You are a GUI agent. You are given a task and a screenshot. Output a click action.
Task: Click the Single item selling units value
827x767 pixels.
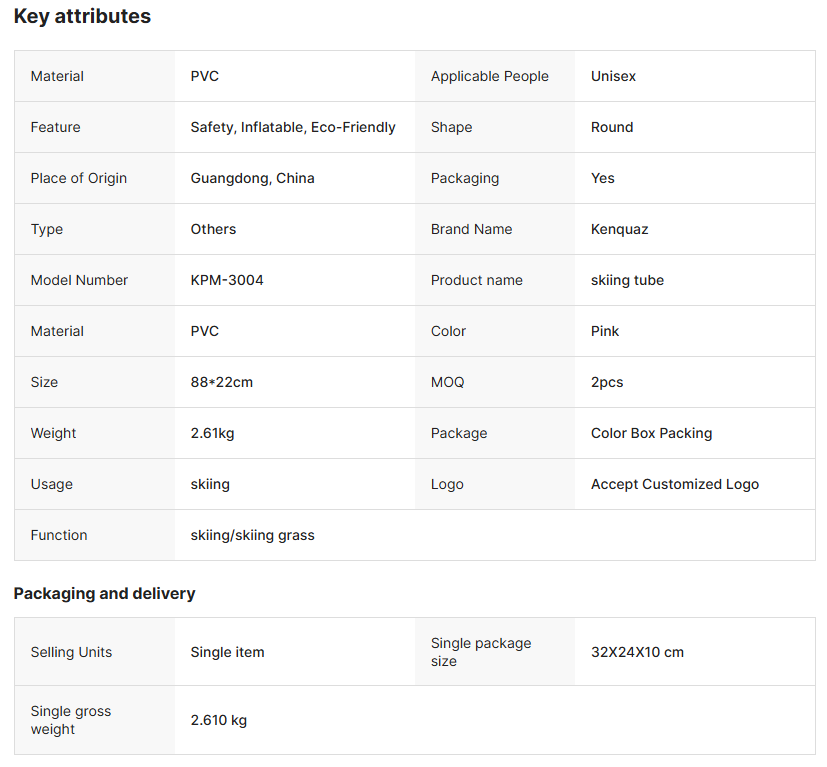[x=227, y=652]
